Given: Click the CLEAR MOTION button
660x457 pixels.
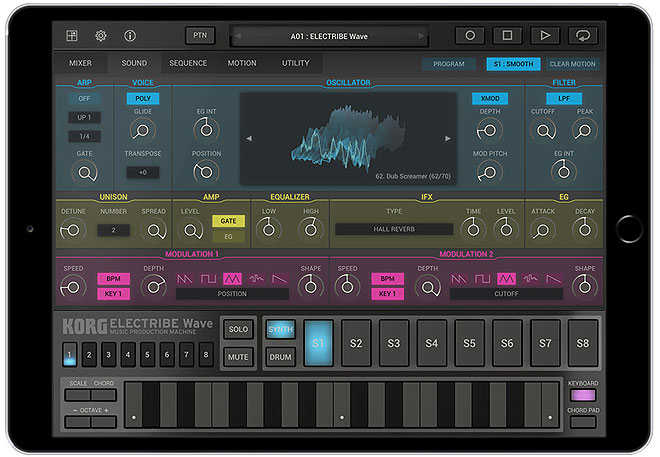Looking at the screenshot, I should click(x=572, y=64).
